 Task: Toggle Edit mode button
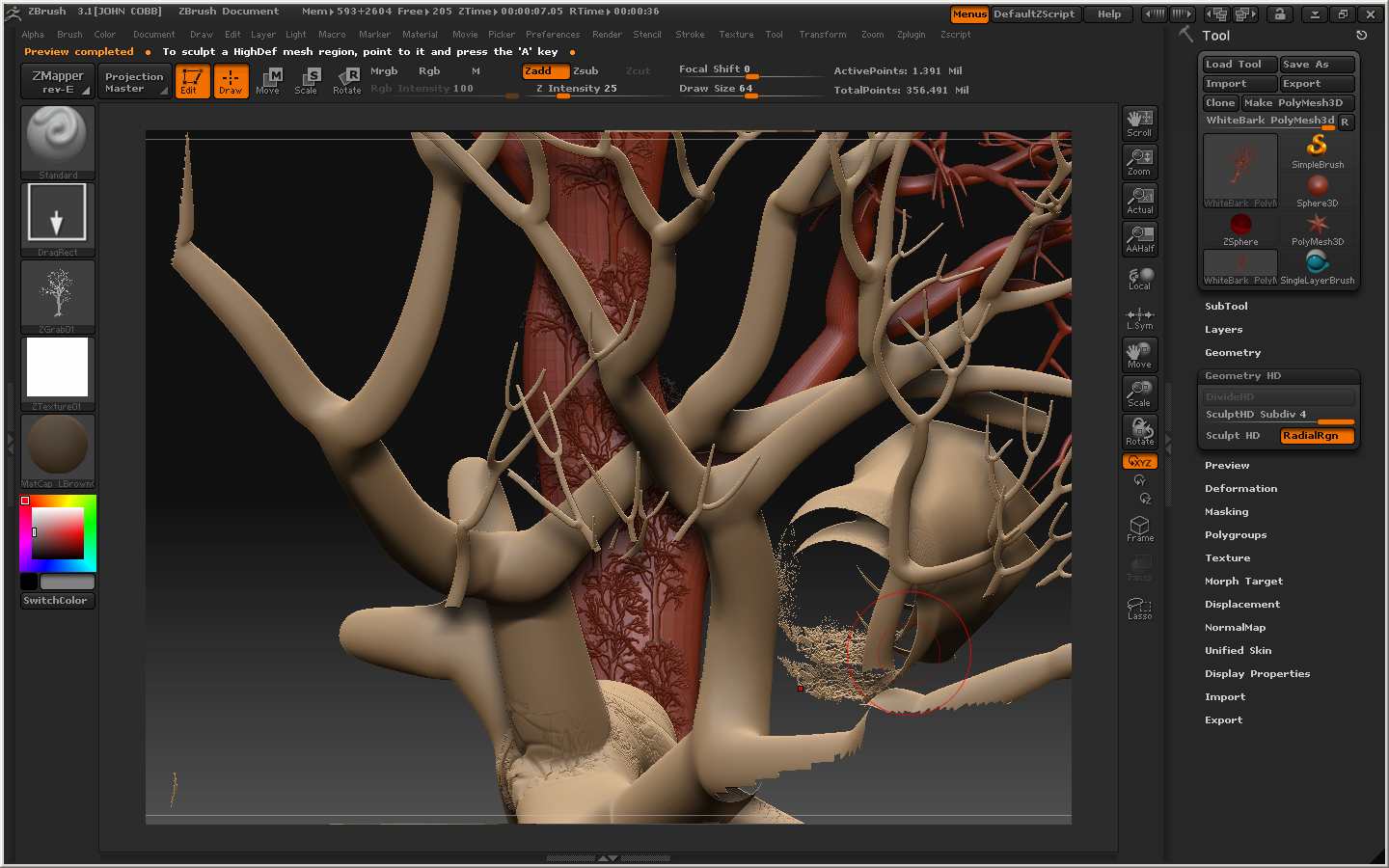click(192, 81)
